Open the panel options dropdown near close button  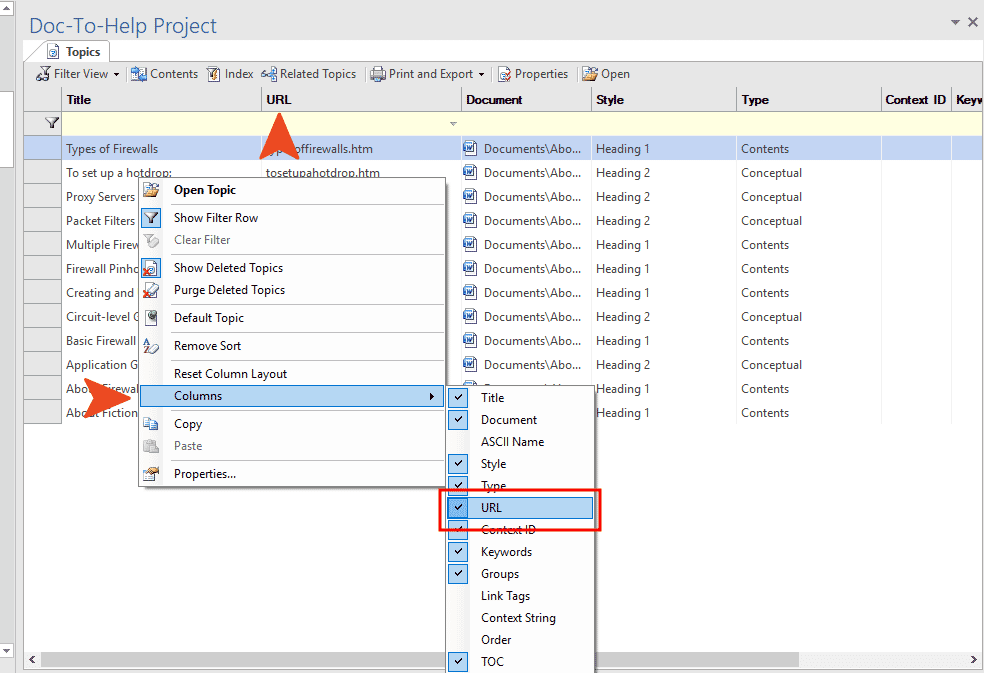955,22
